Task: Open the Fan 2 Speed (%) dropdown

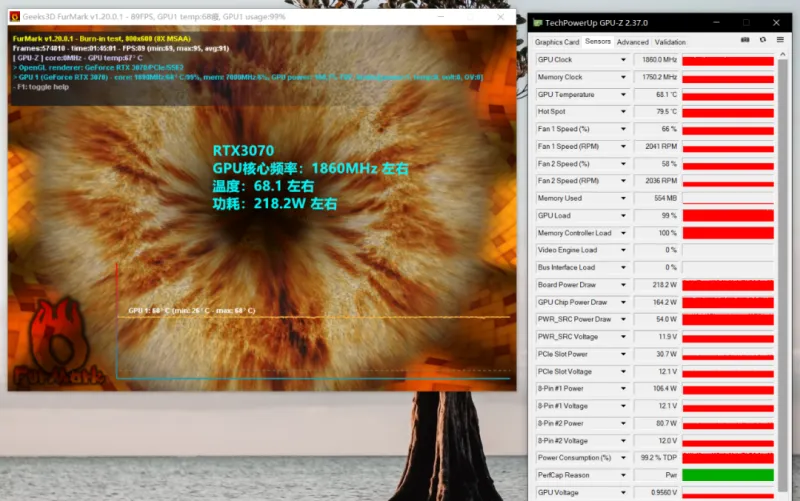Action: (x=623, y=164)
